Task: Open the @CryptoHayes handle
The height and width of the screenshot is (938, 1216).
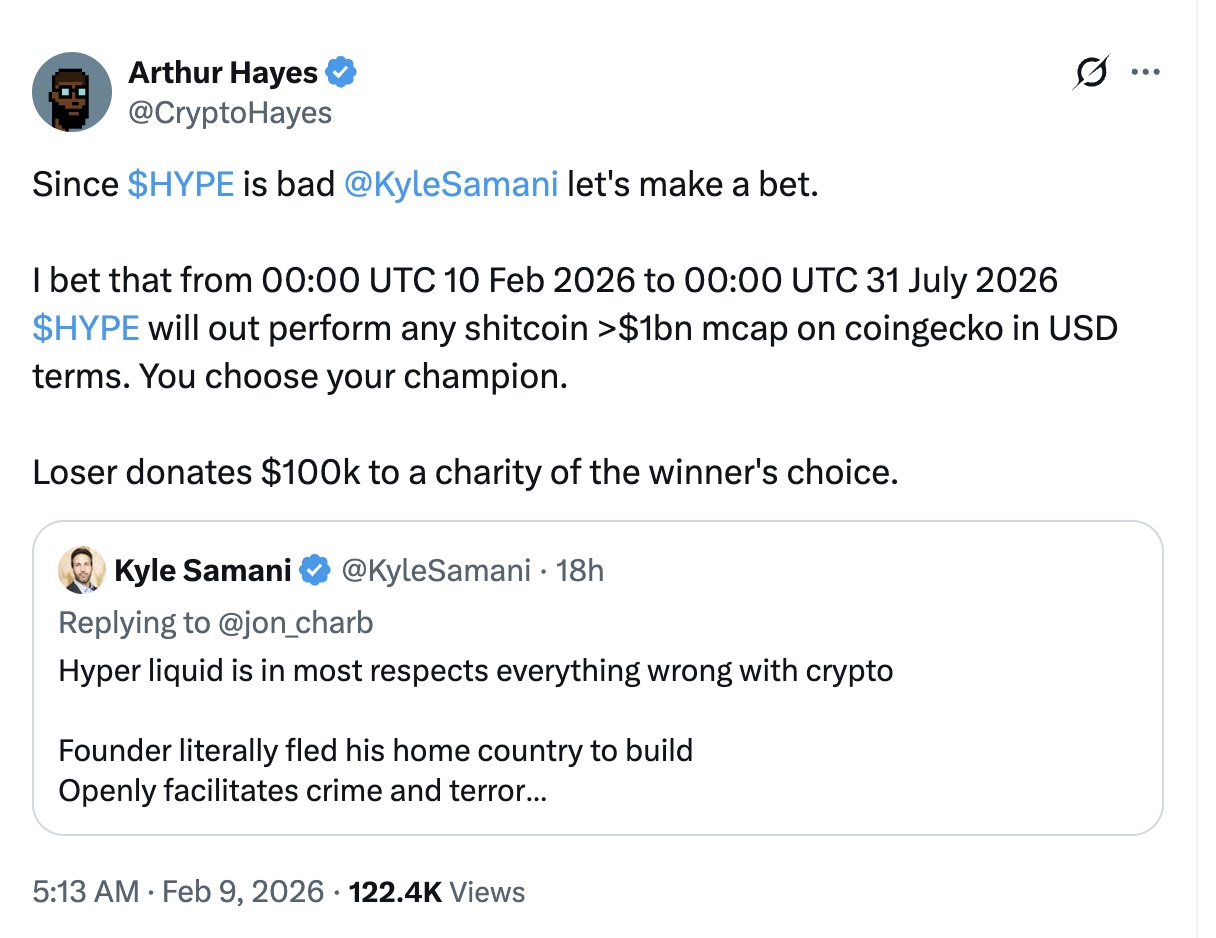Action: click(x=230, y=112)
